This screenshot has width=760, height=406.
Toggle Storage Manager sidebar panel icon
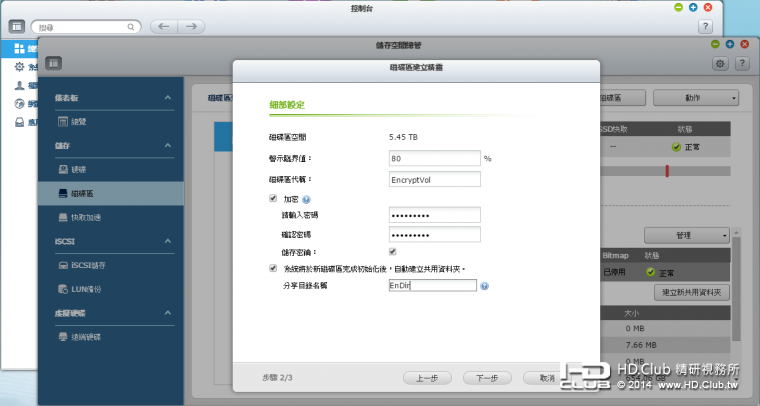point(53,63)
